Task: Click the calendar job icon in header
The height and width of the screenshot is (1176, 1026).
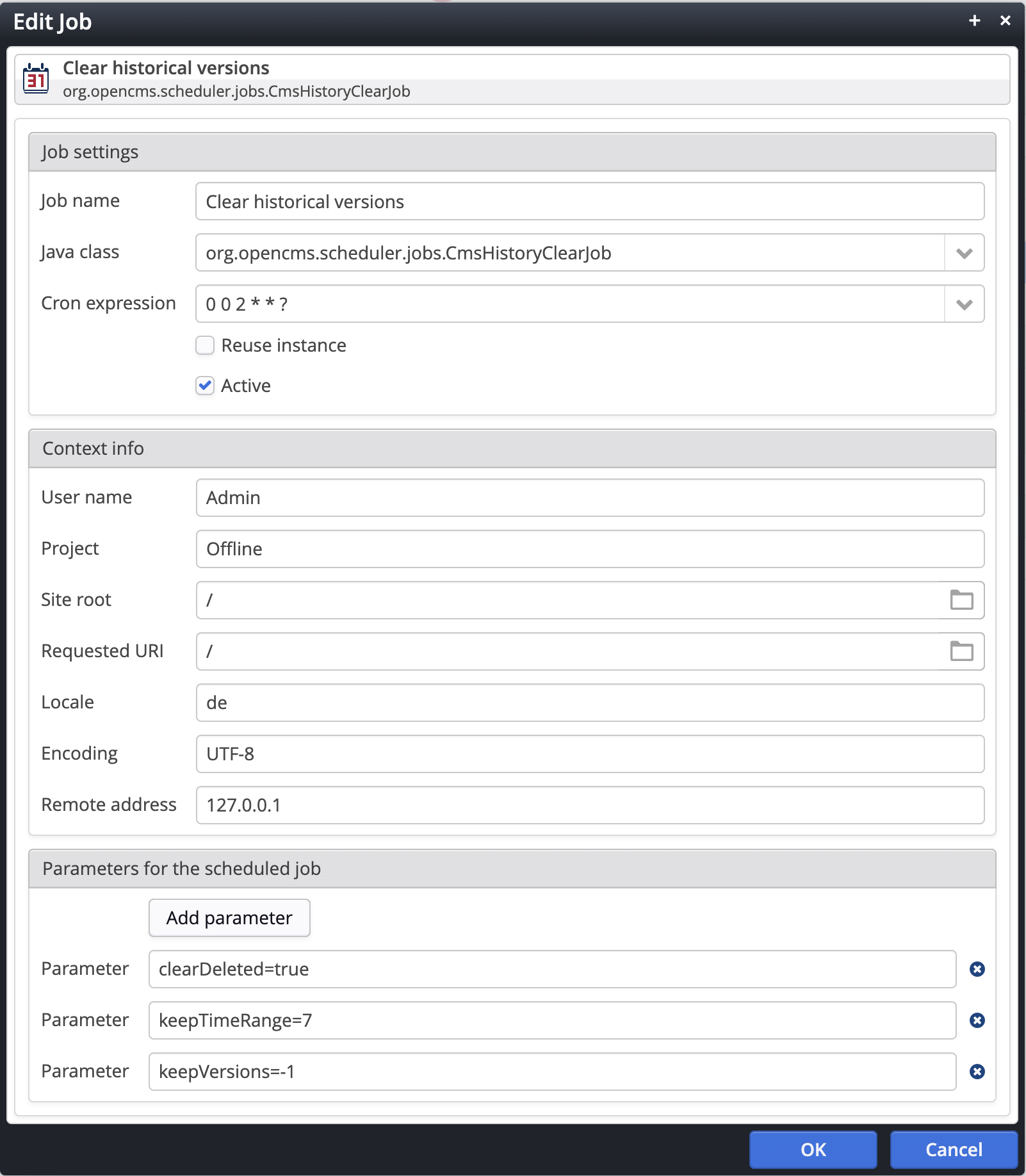Action: click(36, 79)
